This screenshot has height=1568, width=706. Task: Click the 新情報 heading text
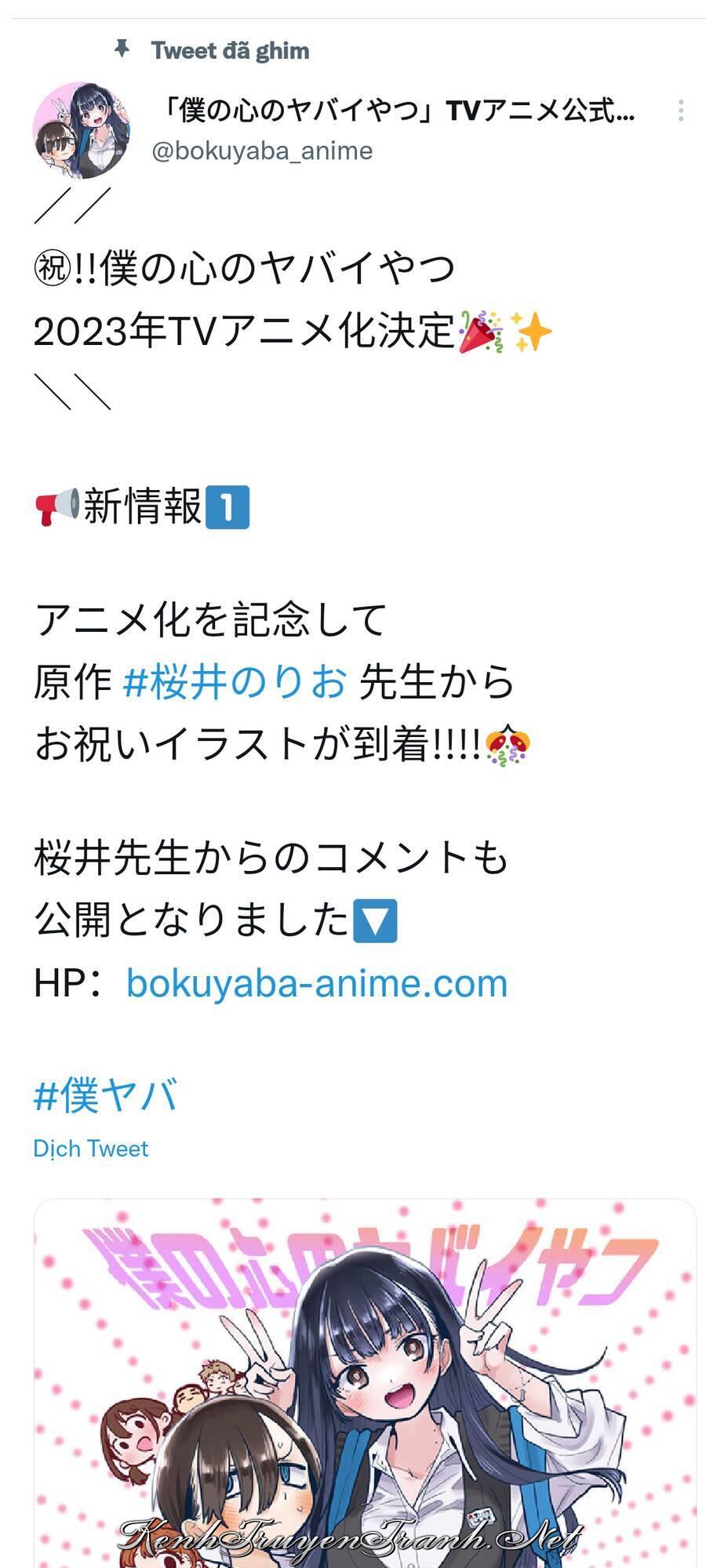(143, 507)
